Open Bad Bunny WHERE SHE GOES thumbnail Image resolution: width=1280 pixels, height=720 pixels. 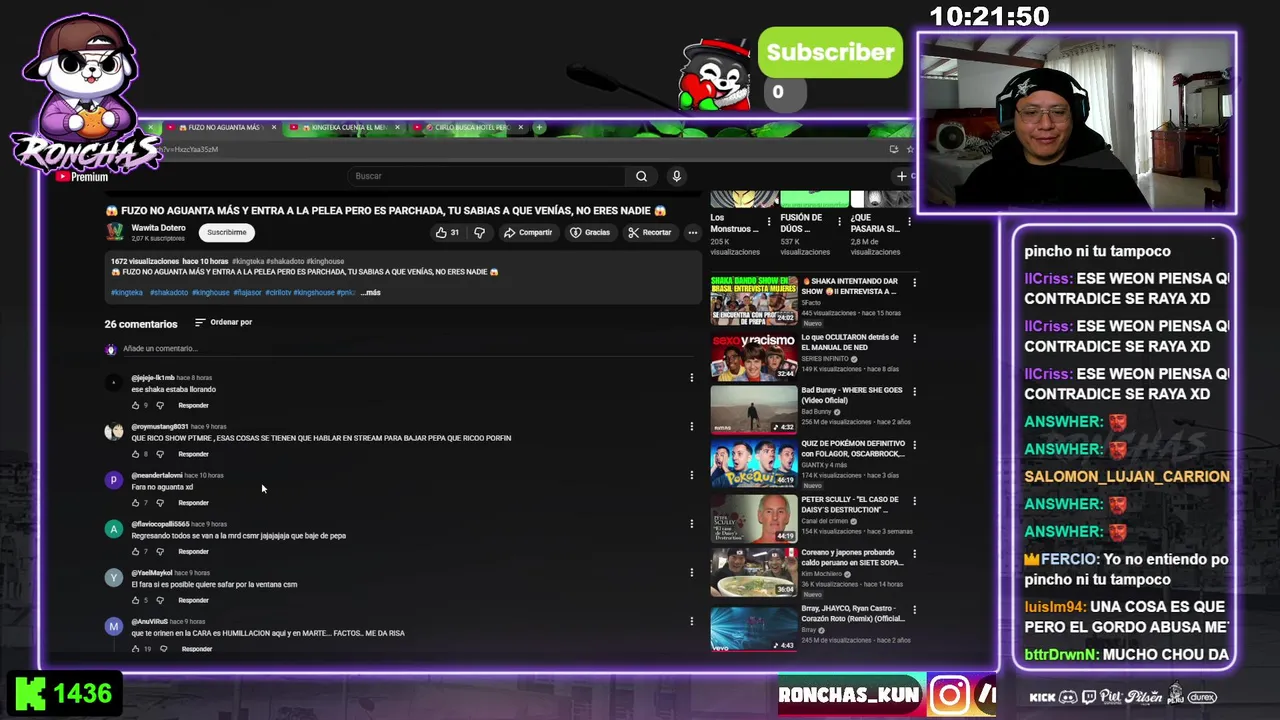coord(754,410)
